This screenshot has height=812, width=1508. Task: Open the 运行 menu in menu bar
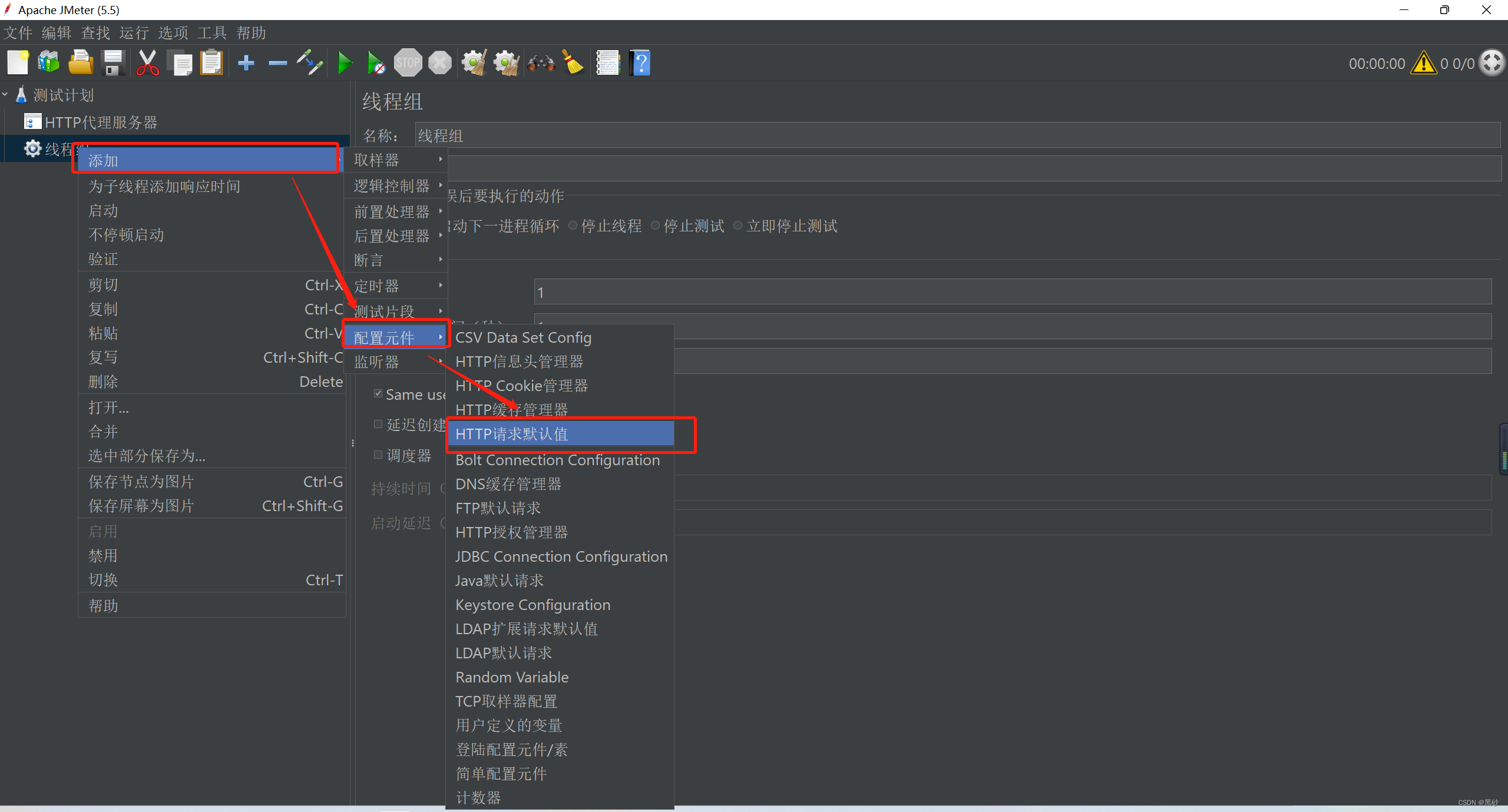pyautogui.click(x=134, y=33)
